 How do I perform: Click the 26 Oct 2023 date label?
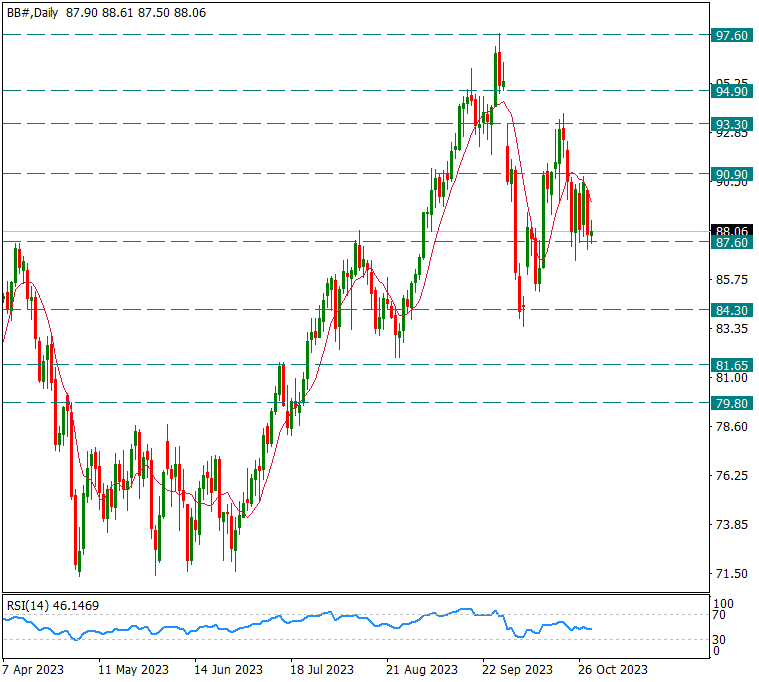(x=613, y=670)
